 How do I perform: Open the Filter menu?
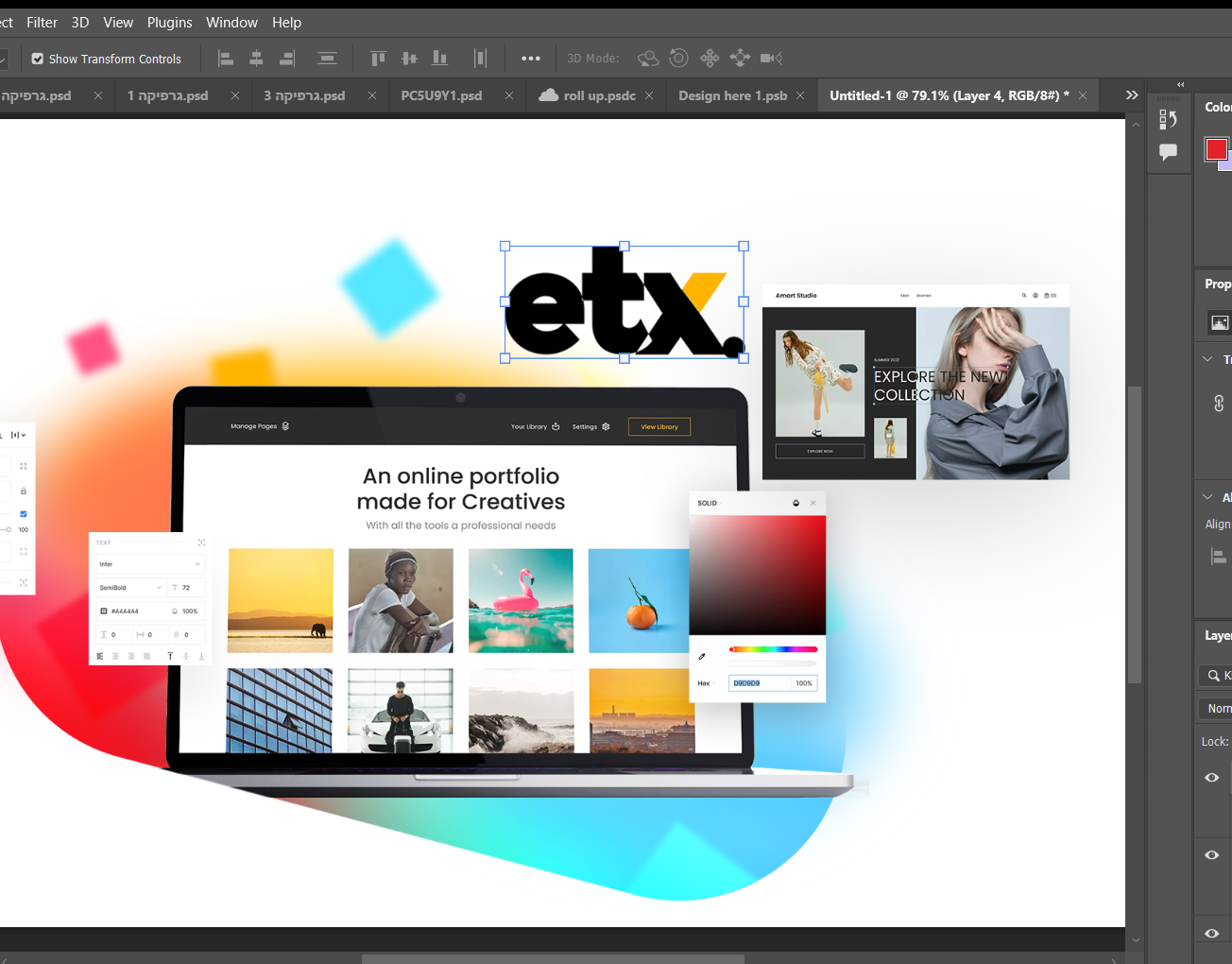(42, 23)
